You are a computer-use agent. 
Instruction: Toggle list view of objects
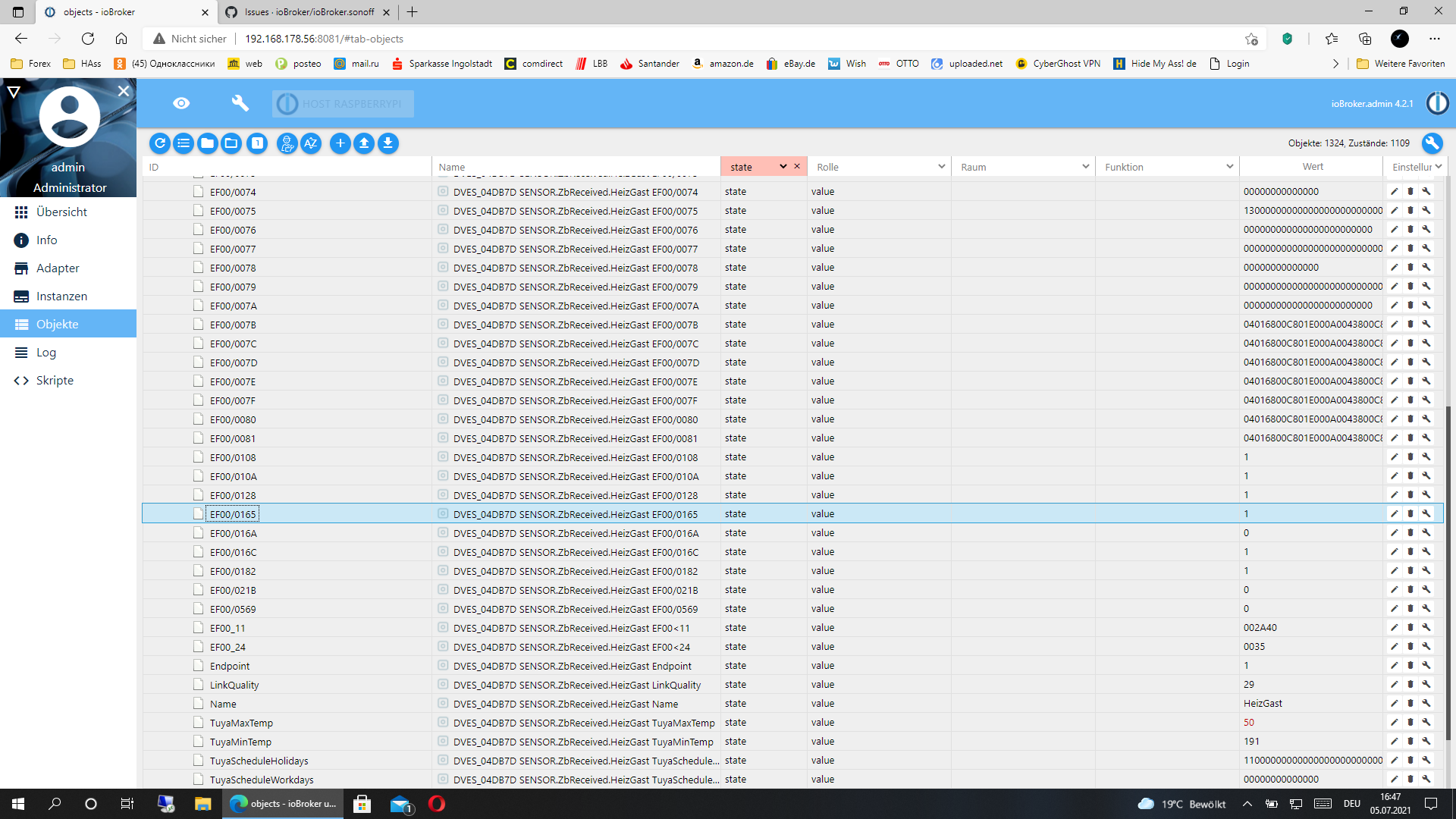point(184,143)
